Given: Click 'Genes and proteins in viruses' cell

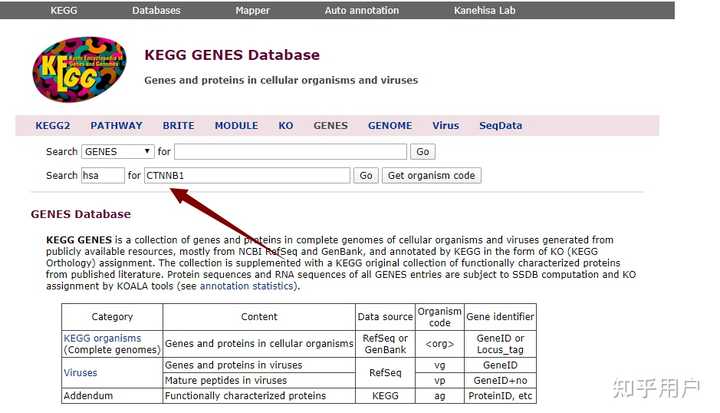Looking at the screenshot, I should pyautogui.click(x=259, y=365).
